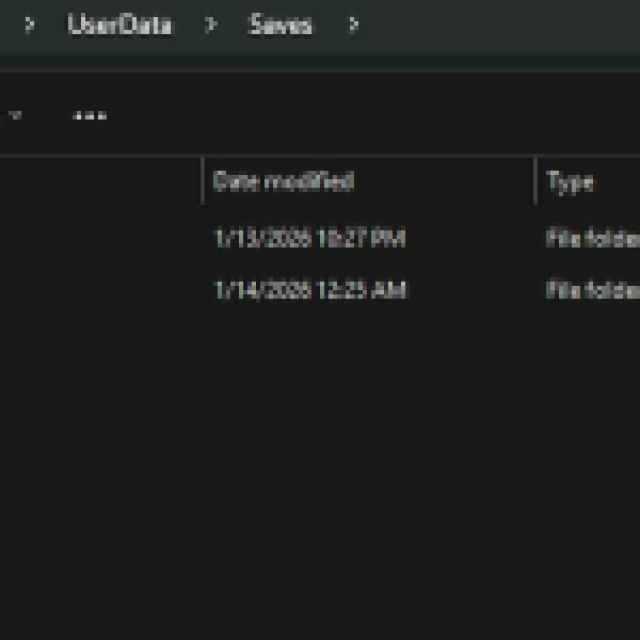Click the divider left of Date modified header
640x640 pixels.
[203, 181]
